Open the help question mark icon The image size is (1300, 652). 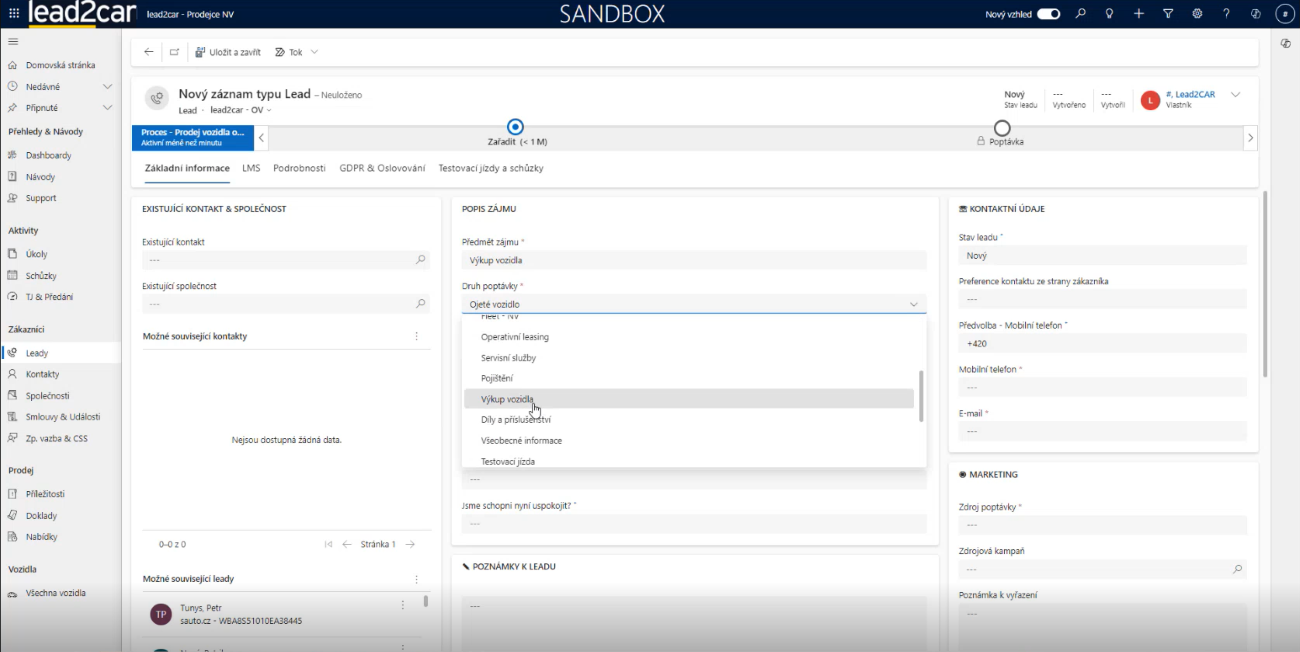(1226, 14)
